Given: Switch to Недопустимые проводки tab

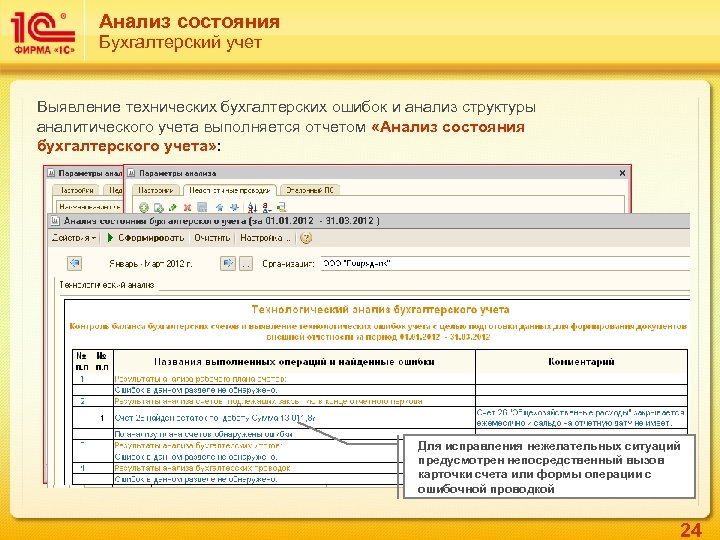Looking at the screenshot, I should tap(230, 190).
